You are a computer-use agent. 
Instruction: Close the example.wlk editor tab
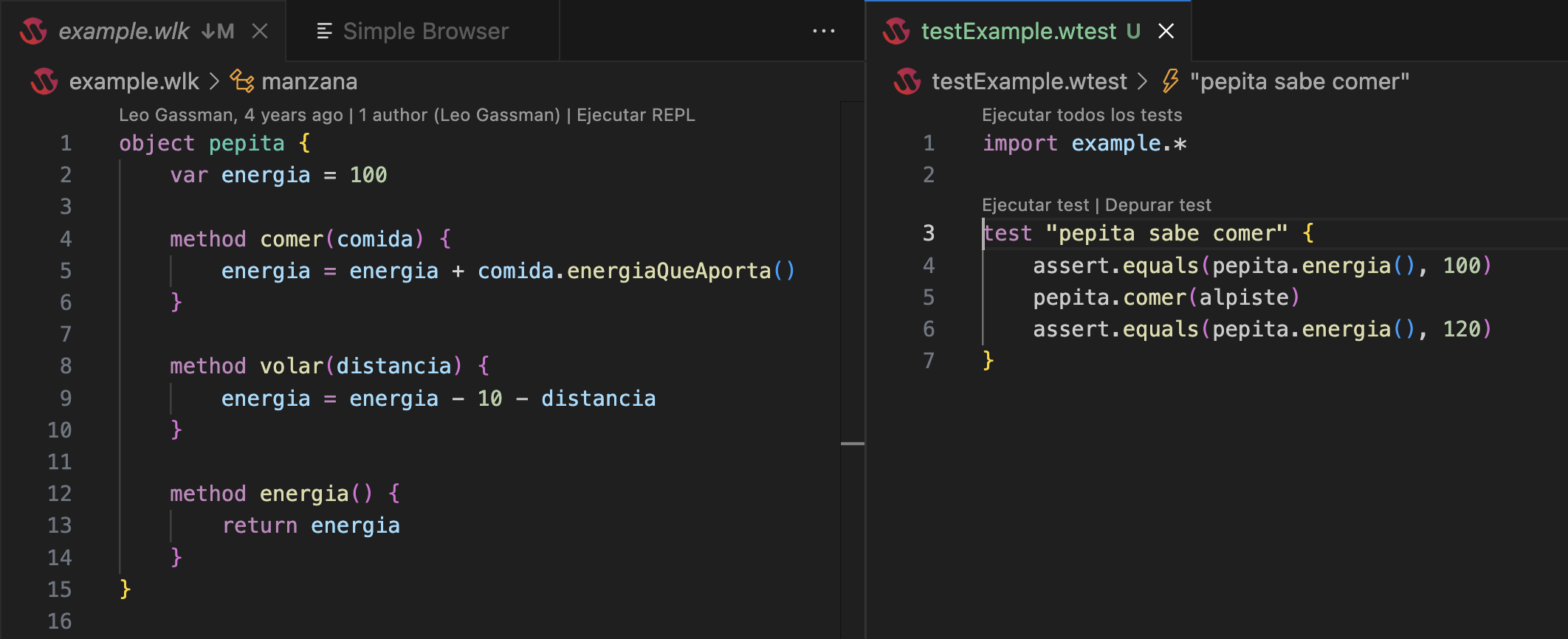[x=260, y=31]
